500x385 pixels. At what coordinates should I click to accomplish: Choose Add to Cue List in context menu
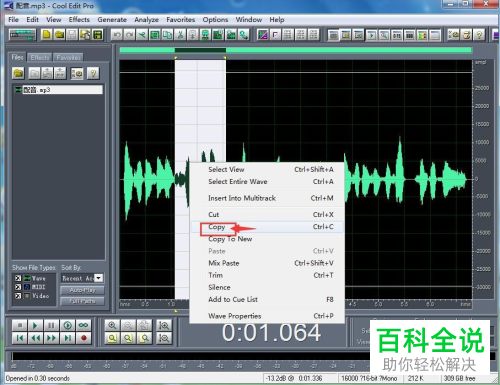click(267, 299)
